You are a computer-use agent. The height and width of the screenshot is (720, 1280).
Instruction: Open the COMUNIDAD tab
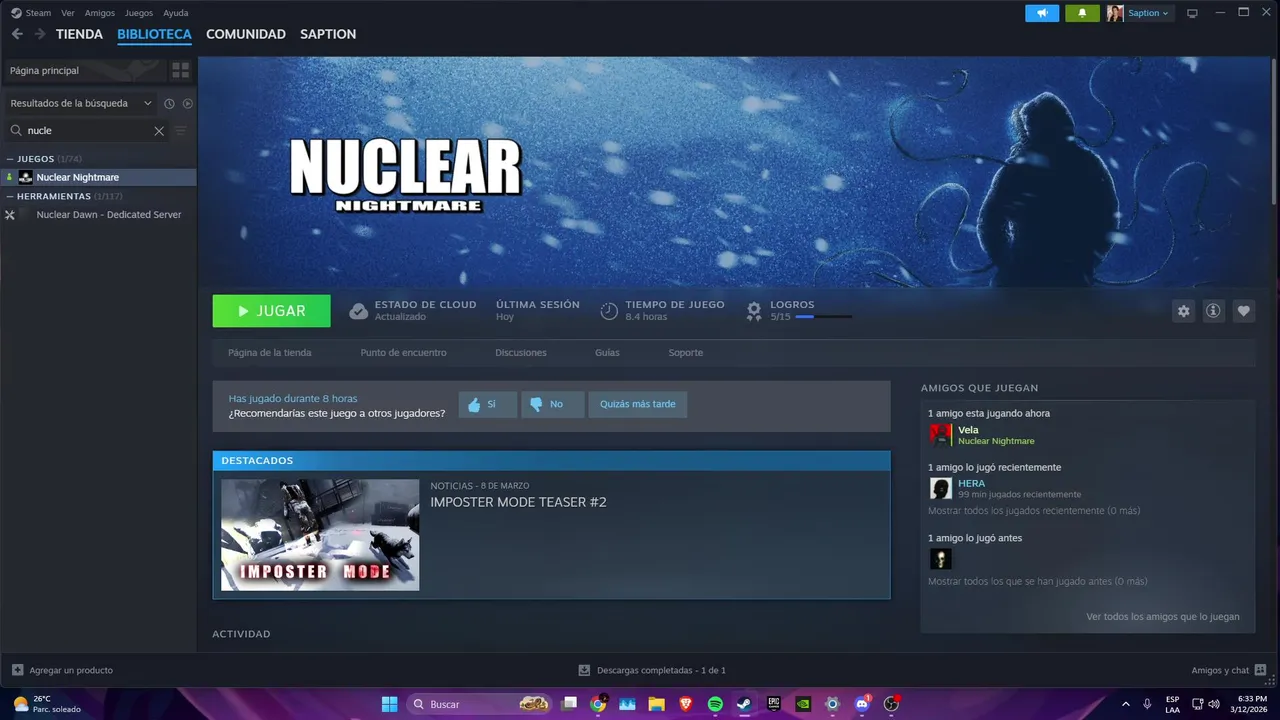tap(246, 34)
